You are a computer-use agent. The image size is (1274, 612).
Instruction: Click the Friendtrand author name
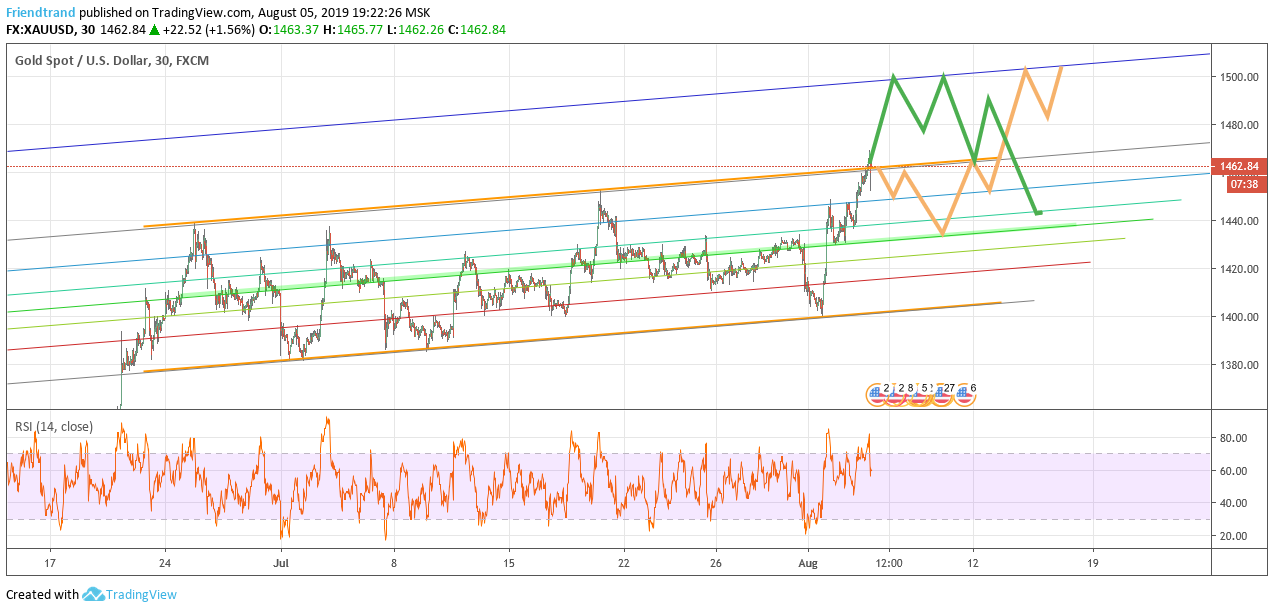tap(39, 13)
